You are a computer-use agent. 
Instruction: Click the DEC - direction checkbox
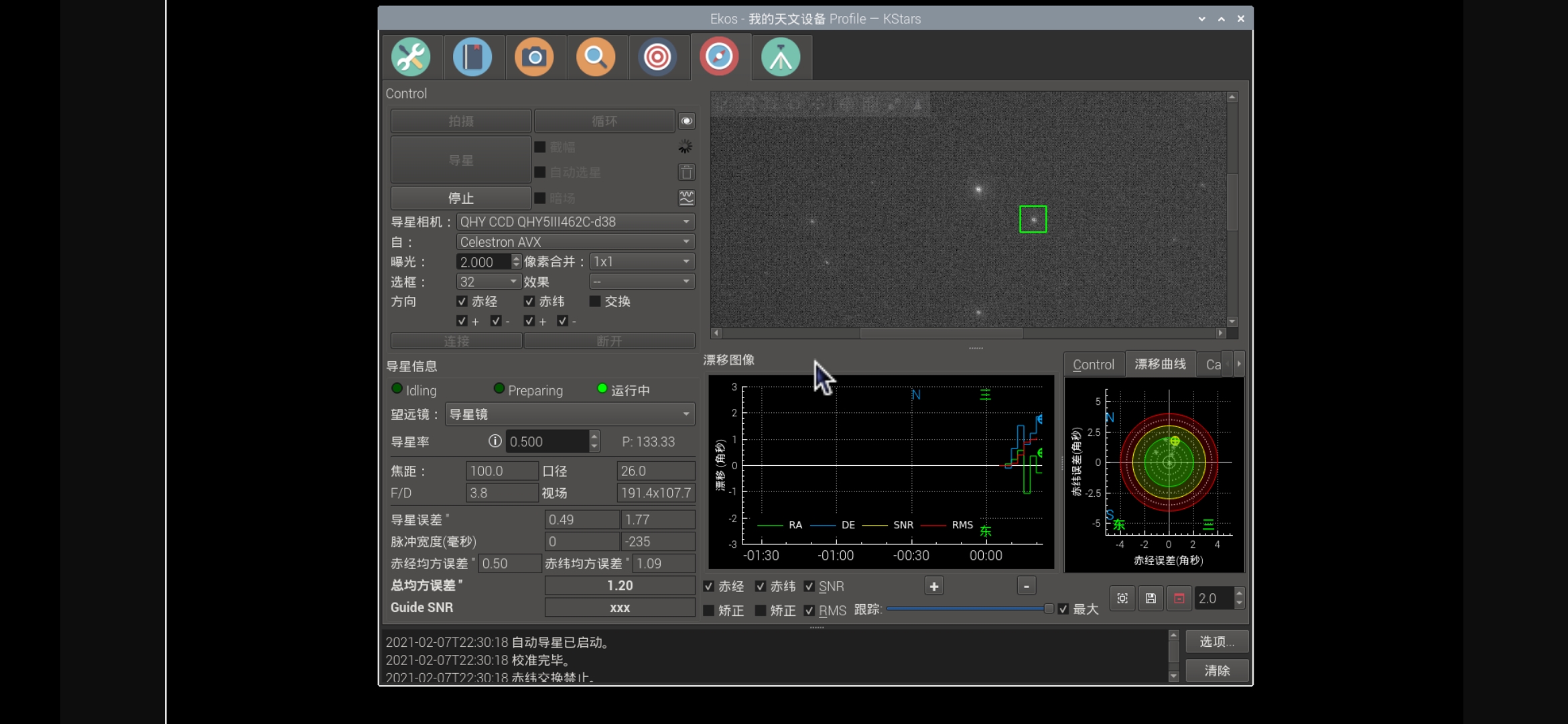pyautogui.click(x=562, y=321)
